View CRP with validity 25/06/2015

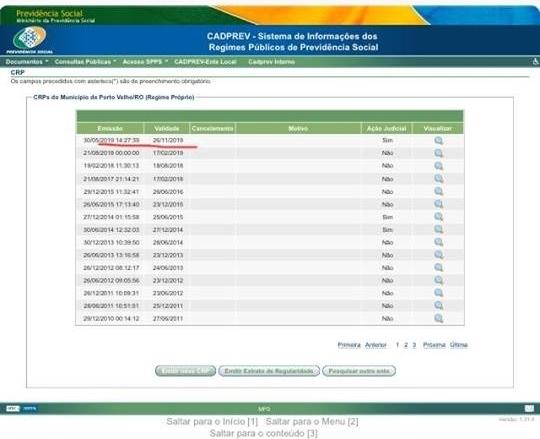point(438,217)
